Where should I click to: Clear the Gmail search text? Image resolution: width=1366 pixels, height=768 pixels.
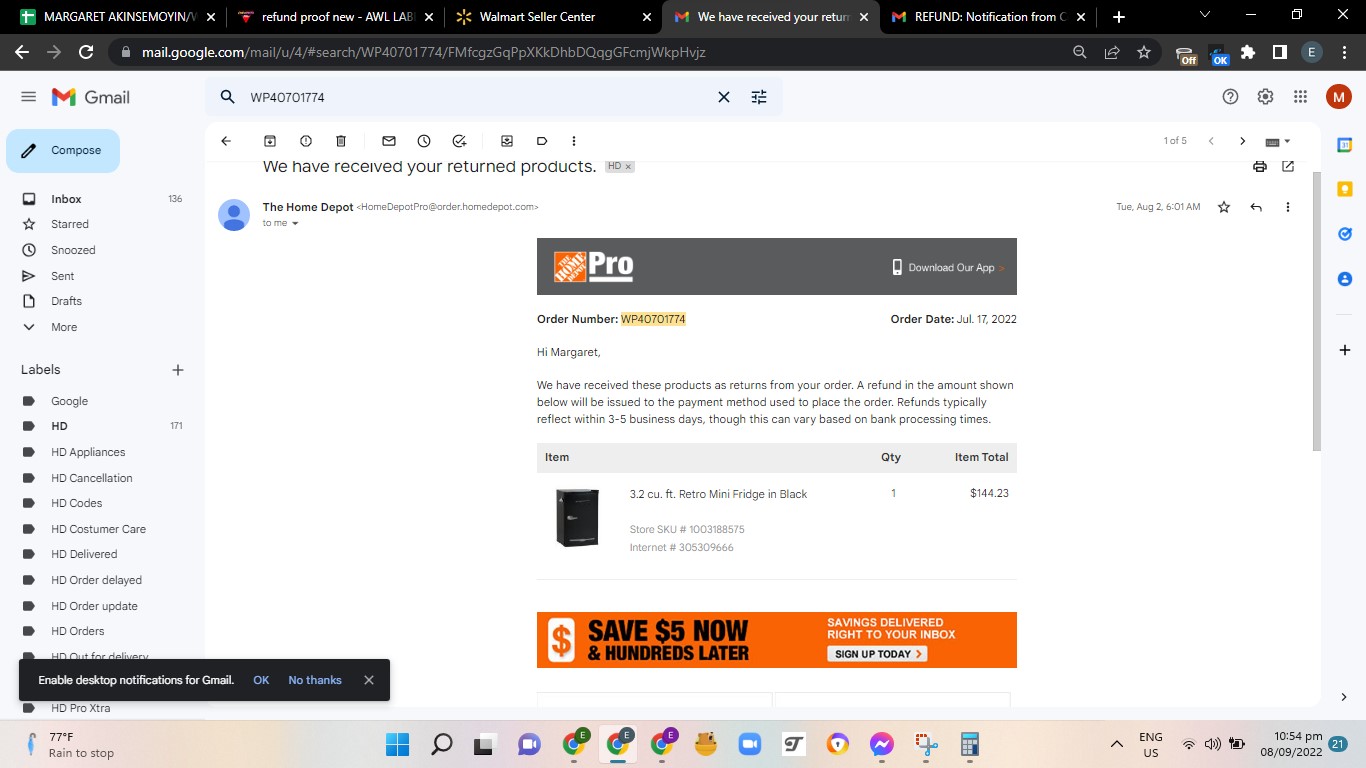click(724, 97)
